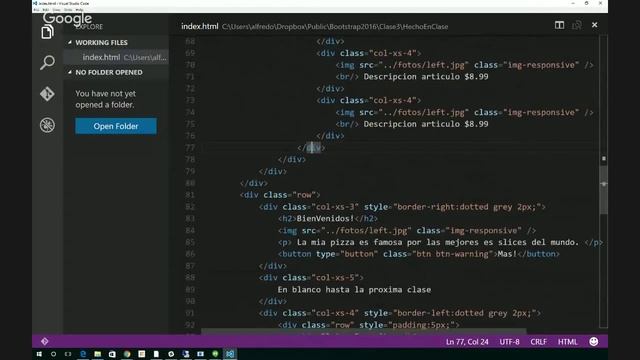The image size is (640, 360).
Task: Place cursor on line 81 div class row
Action: click(x=280, y=195)
